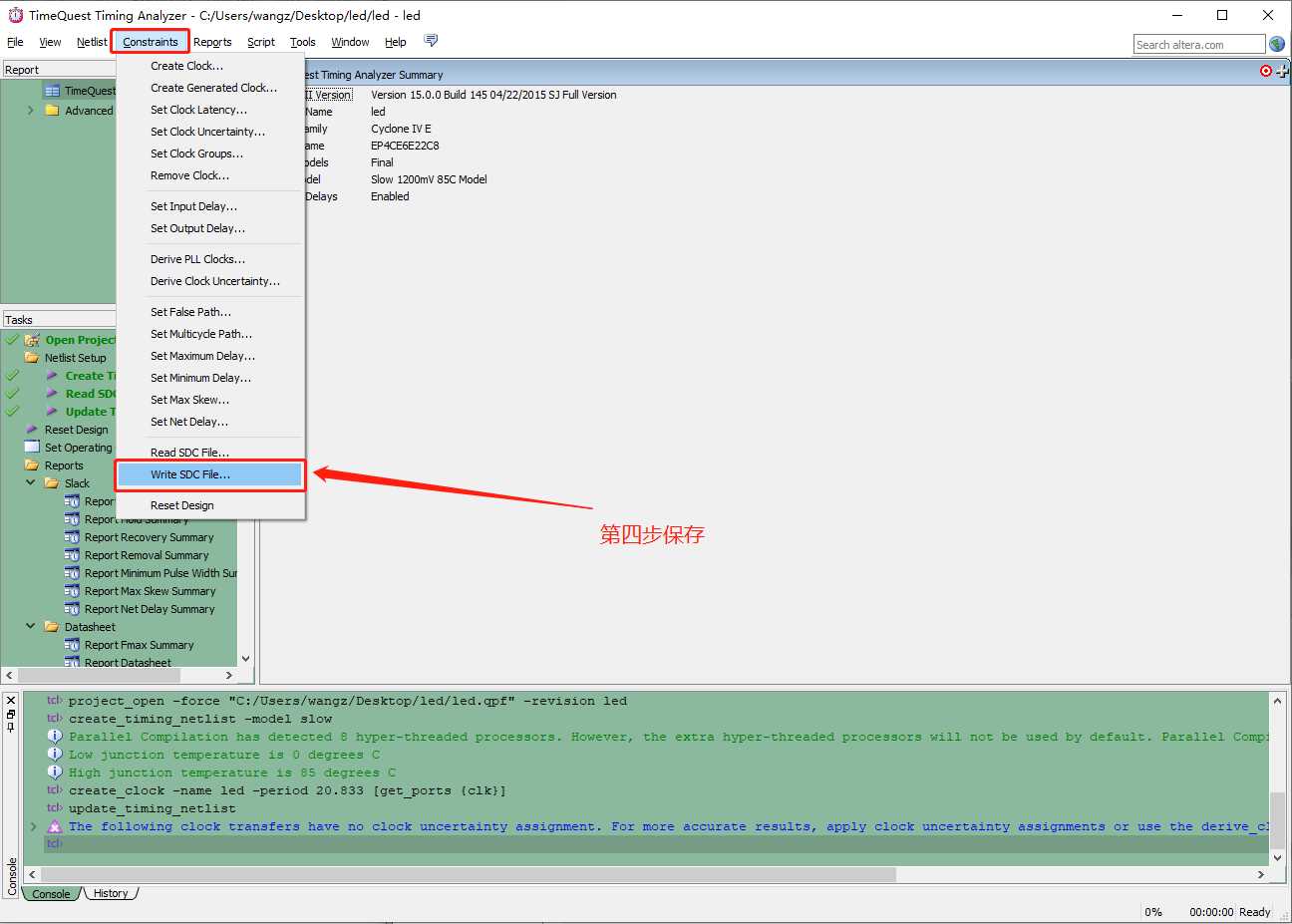Expand the Advanced folder in Report pane

click(31, 111)
